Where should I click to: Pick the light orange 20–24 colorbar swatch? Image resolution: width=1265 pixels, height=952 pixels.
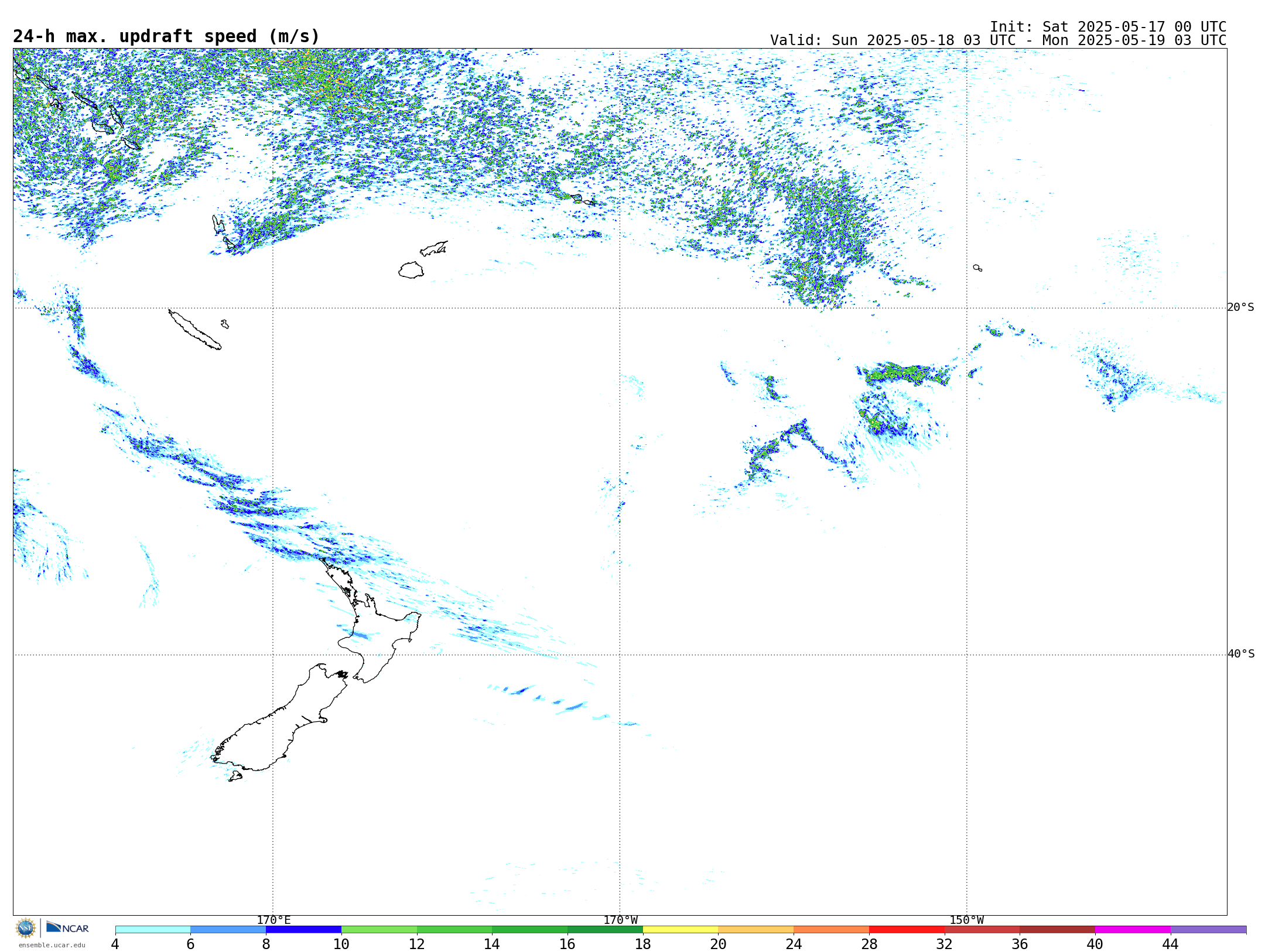[756, 929]
